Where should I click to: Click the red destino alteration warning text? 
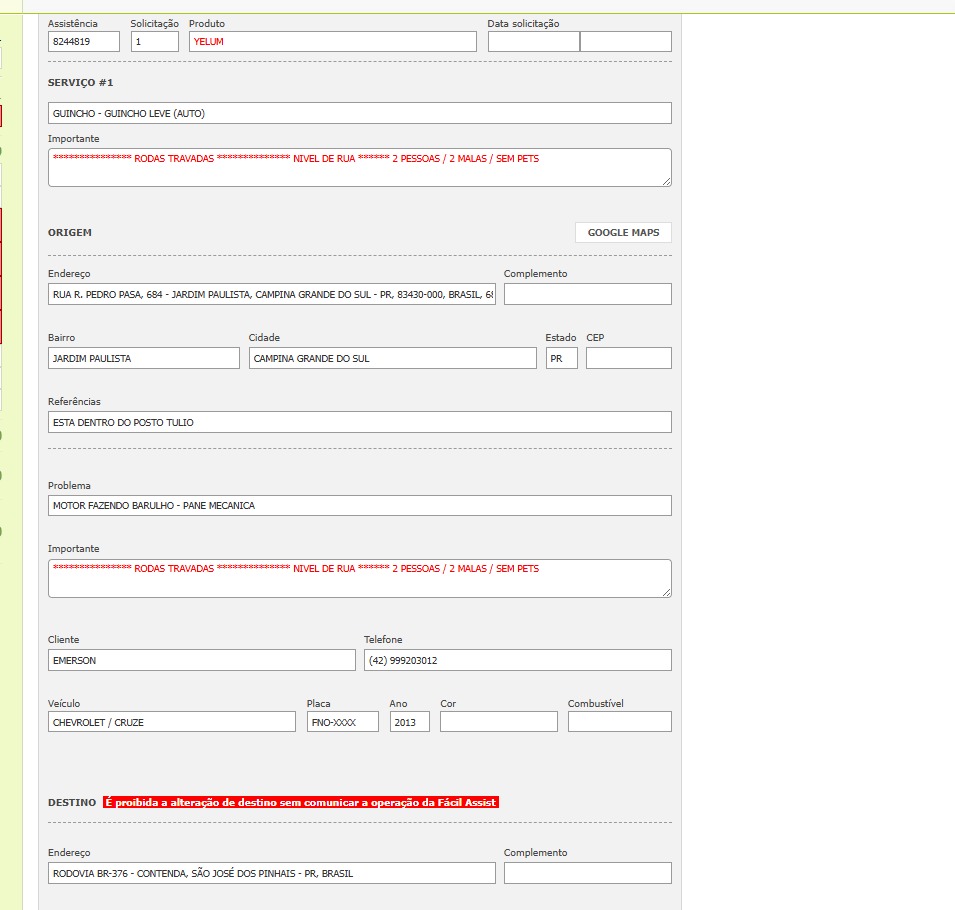pyautogui.click(x=301, y=802)
